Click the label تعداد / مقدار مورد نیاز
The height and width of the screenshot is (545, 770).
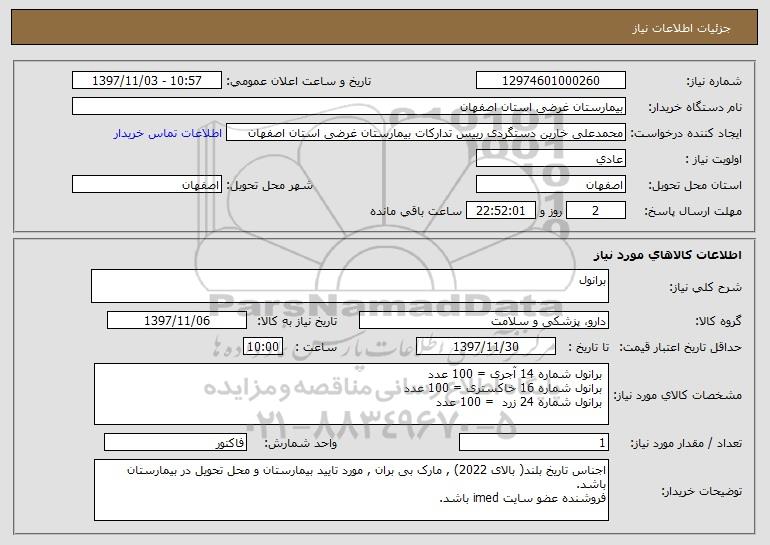pos(686,443)
